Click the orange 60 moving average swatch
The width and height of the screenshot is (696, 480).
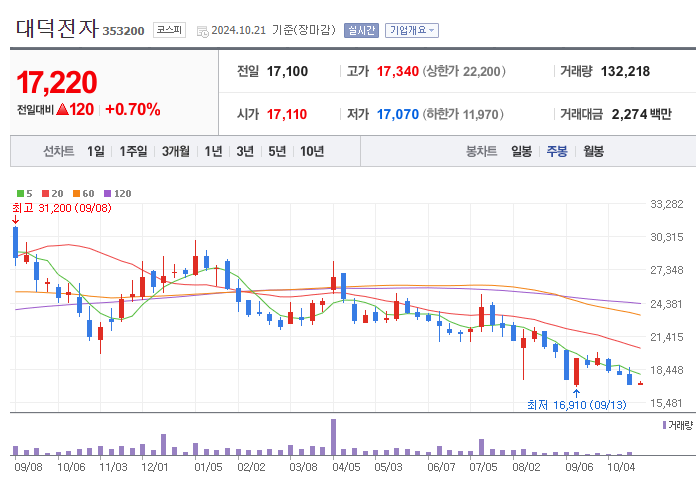[x=76, y=194]
